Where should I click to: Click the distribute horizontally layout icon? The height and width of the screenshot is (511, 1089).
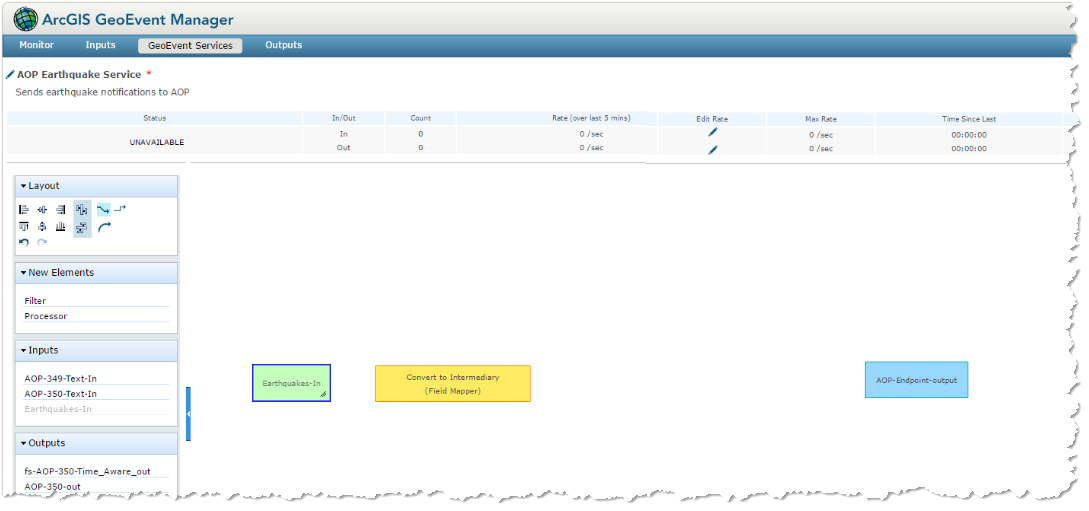click(x=82, y=210)
